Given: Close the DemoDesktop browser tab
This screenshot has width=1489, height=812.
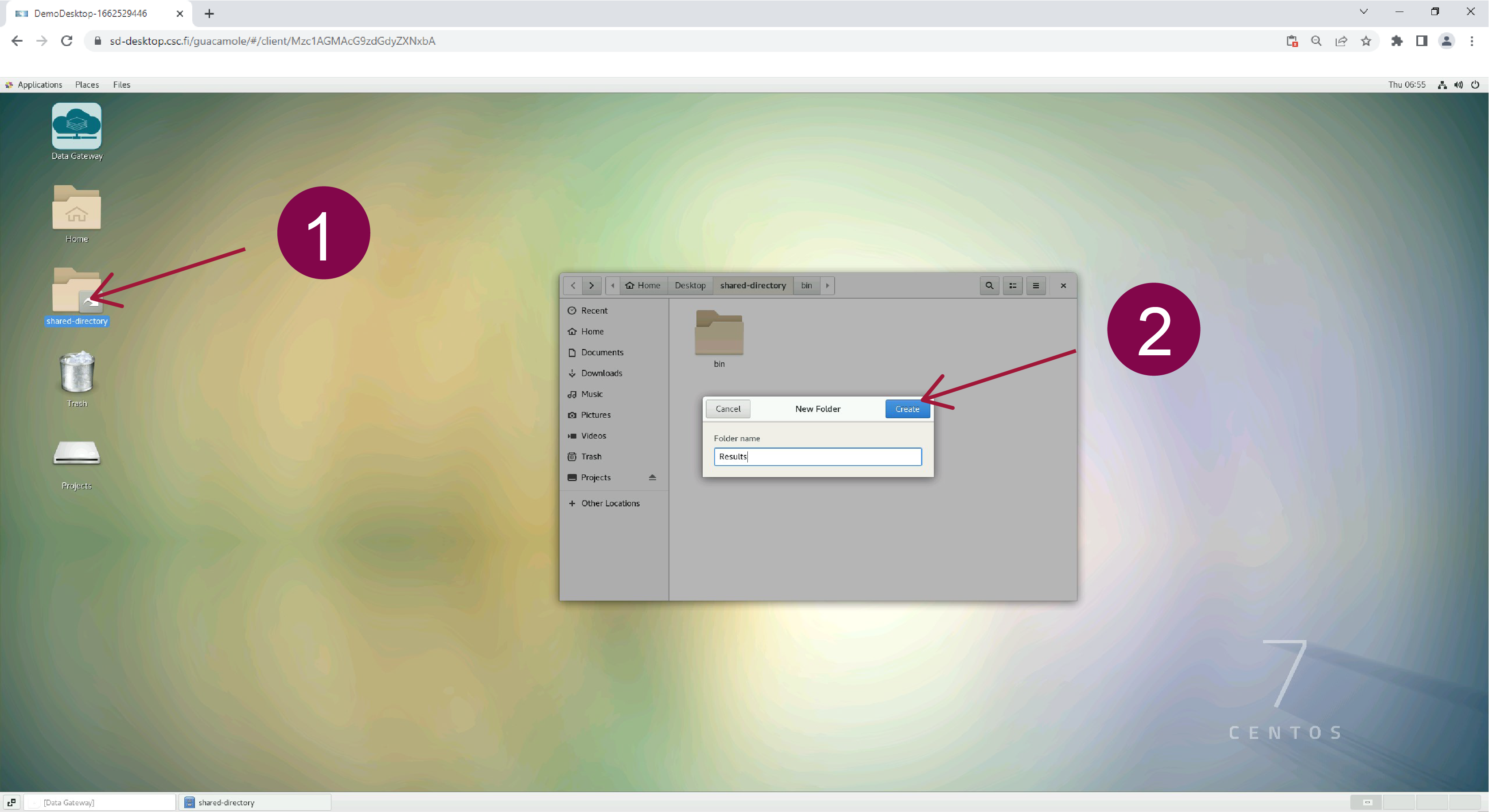Looking at the screenshot, I should (180, 13).
